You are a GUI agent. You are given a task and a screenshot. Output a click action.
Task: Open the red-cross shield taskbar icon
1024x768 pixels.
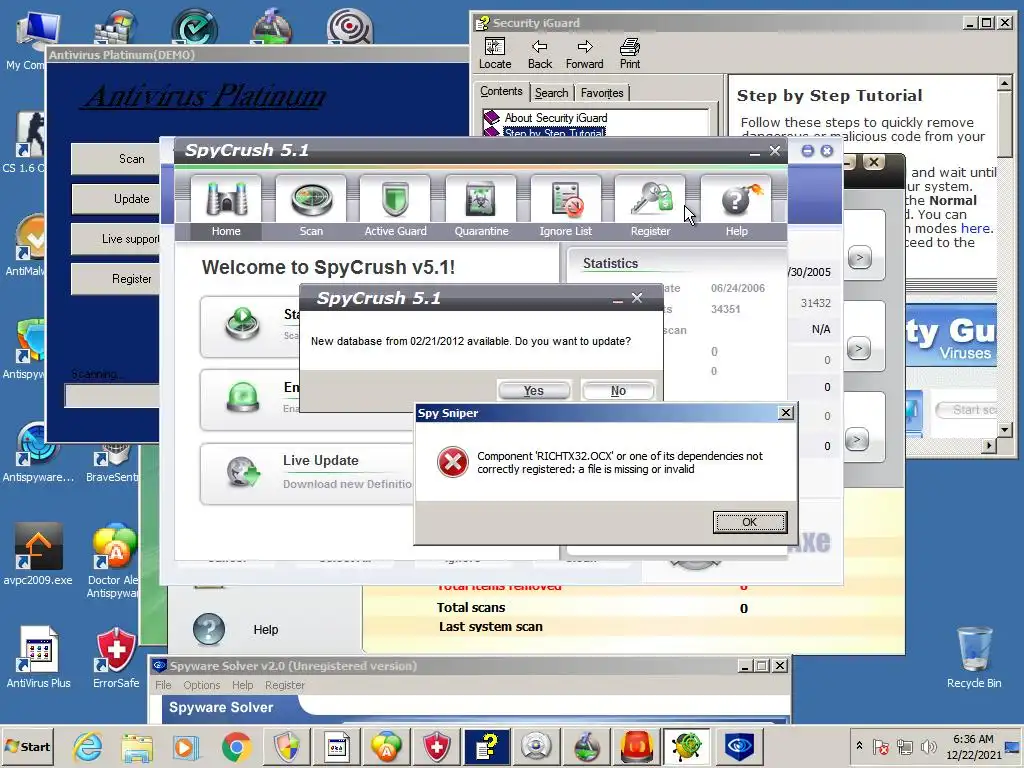tap(436, 746)
